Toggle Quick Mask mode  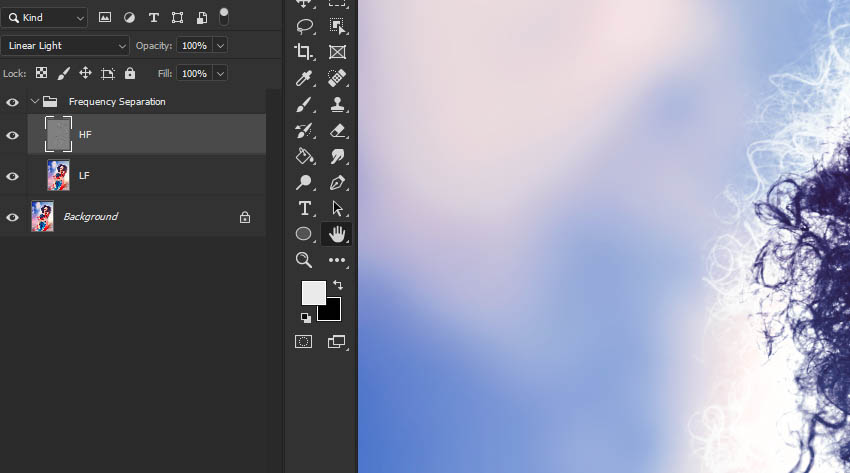point(304,341)
